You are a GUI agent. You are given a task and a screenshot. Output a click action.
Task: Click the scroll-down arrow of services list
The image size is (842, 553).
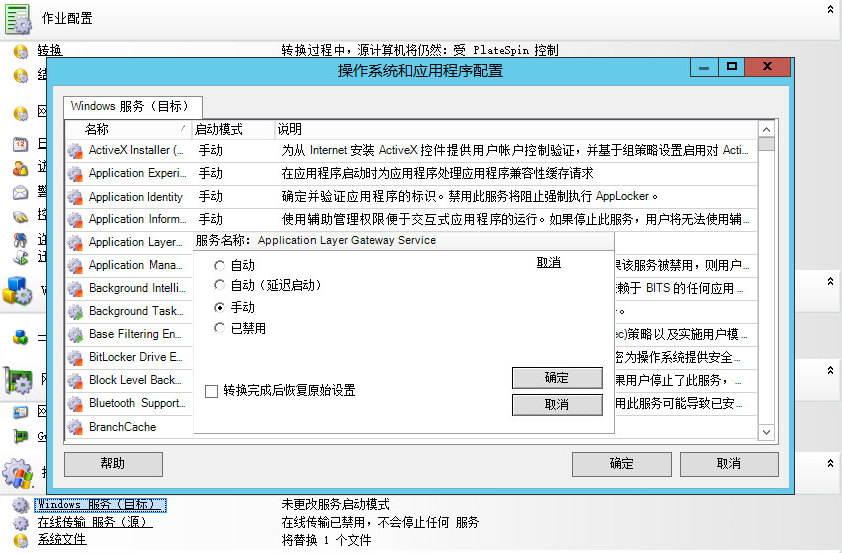pyautogui.click(x=766, y=432)
